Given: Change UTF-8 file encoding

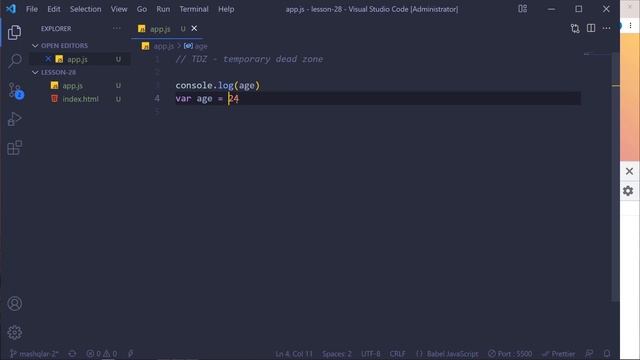Looking at the screenshot, I should (x=371, y=353).
